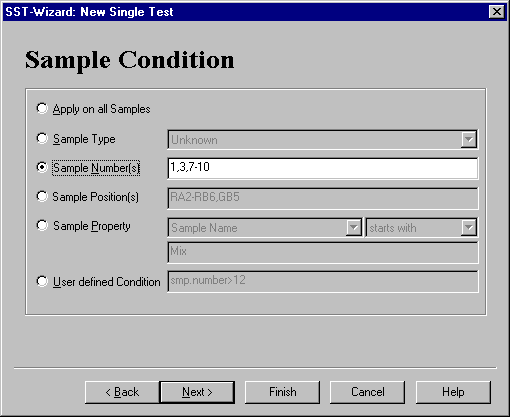
Task: Click the Sample Position(s) field showing RA2-RB6,GB5
Action: (x=323, y=198)
